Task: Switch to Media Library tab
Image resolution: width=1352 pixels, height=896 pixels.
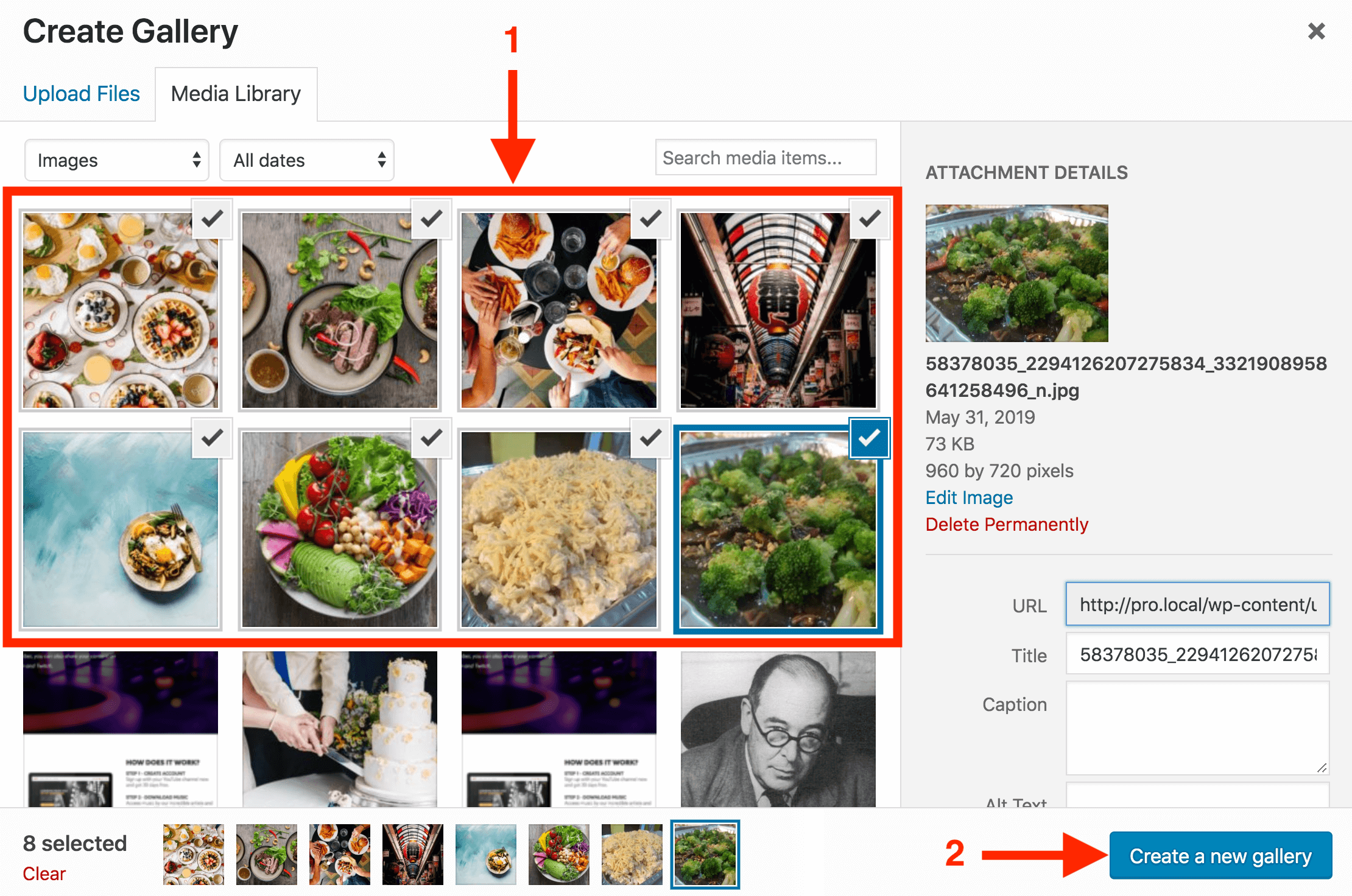Action: (237, 91)
